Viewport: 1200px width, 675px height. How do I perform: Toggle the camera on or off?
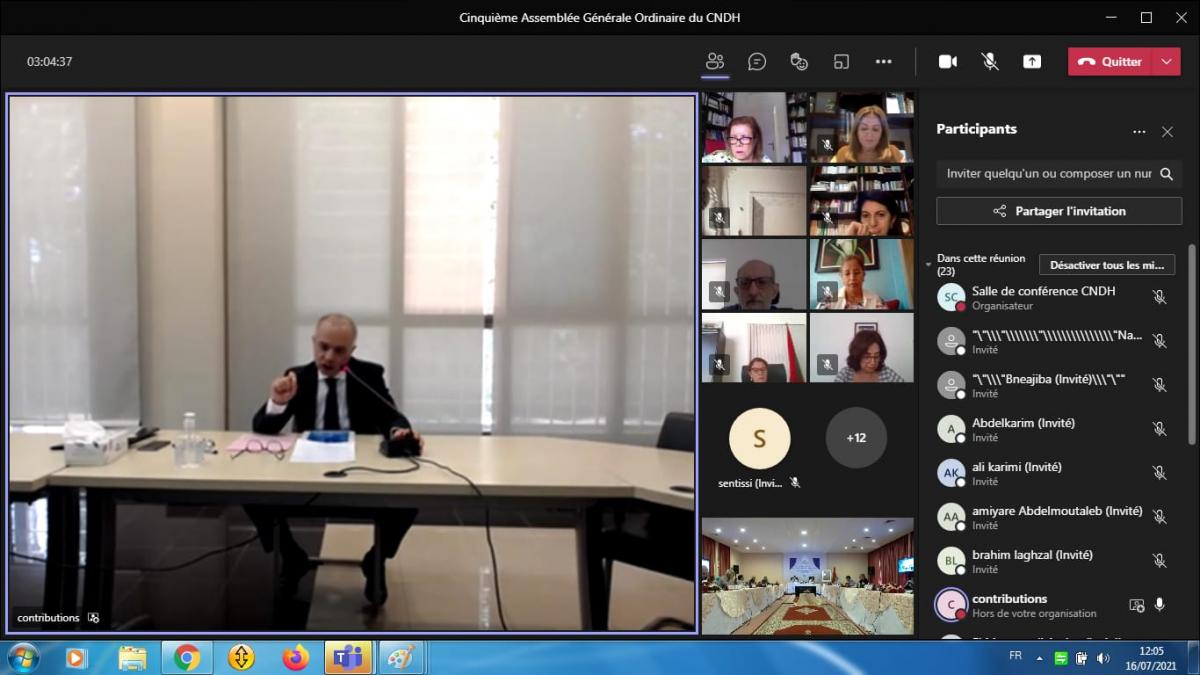[x=947, y=61]
